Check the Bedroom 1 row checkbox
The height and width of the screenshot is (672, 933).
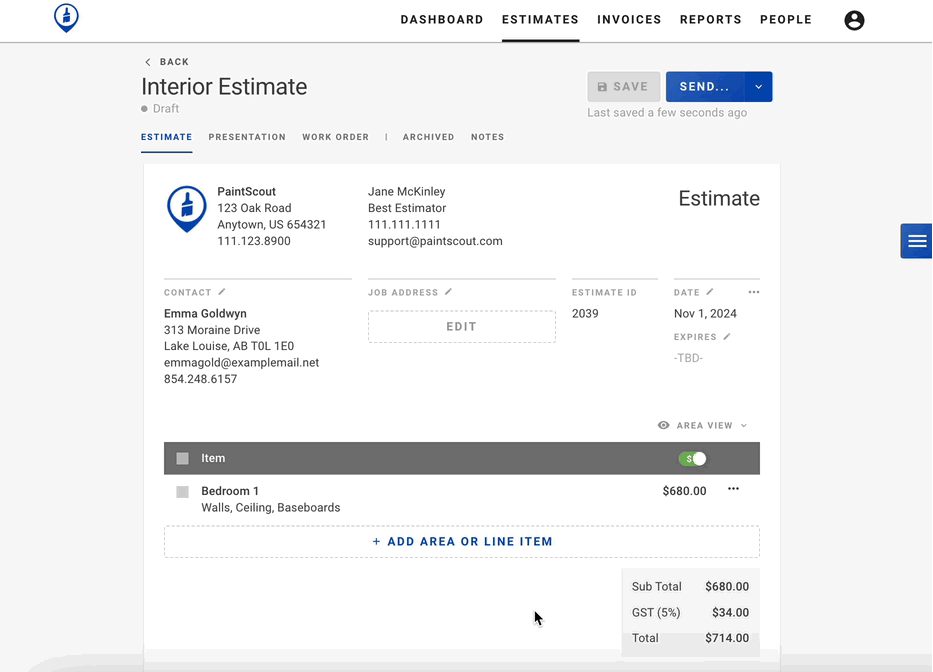(x=183, y=492)
